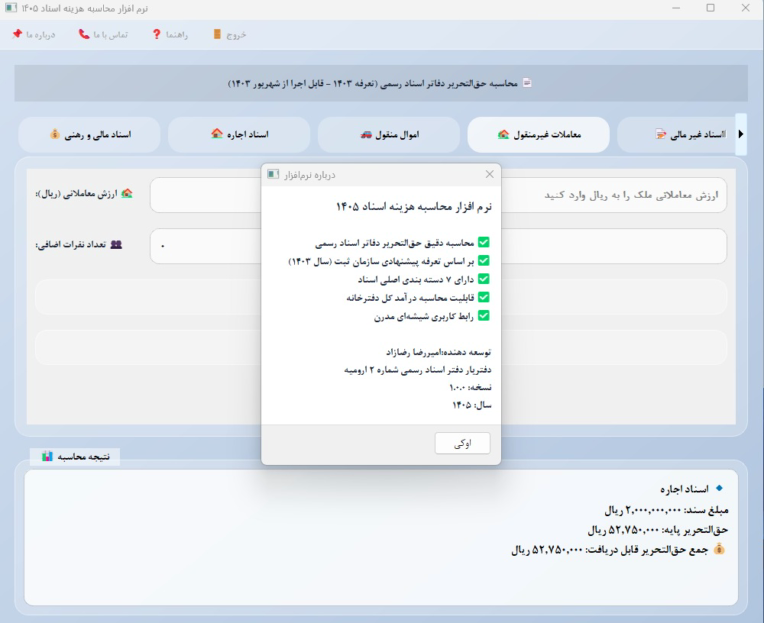The image size is (764, 623).
Task: Click the money bag icon on اسناد مالی و رهنی tab
Action: pos(55,134)
